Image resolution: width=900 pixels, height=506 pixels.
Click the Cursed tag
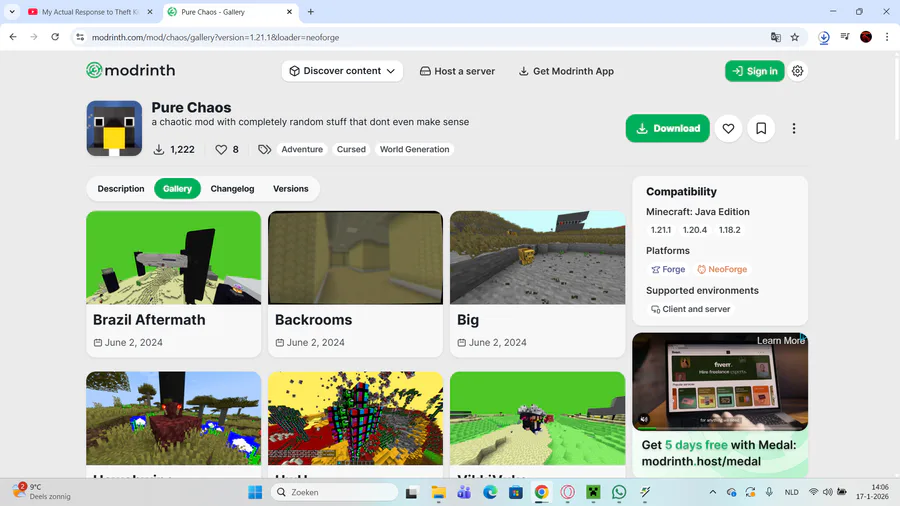[x=351, y=149]
